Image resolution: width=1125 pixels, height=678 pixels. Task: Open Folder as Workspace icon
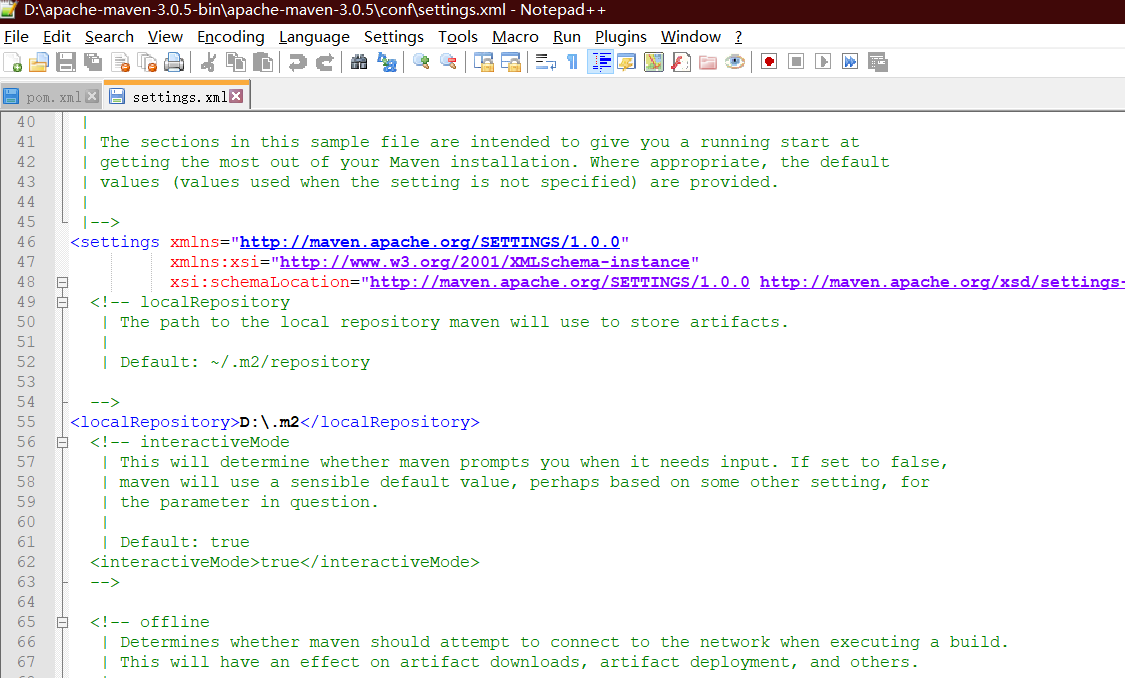click(x=708, y=62)
